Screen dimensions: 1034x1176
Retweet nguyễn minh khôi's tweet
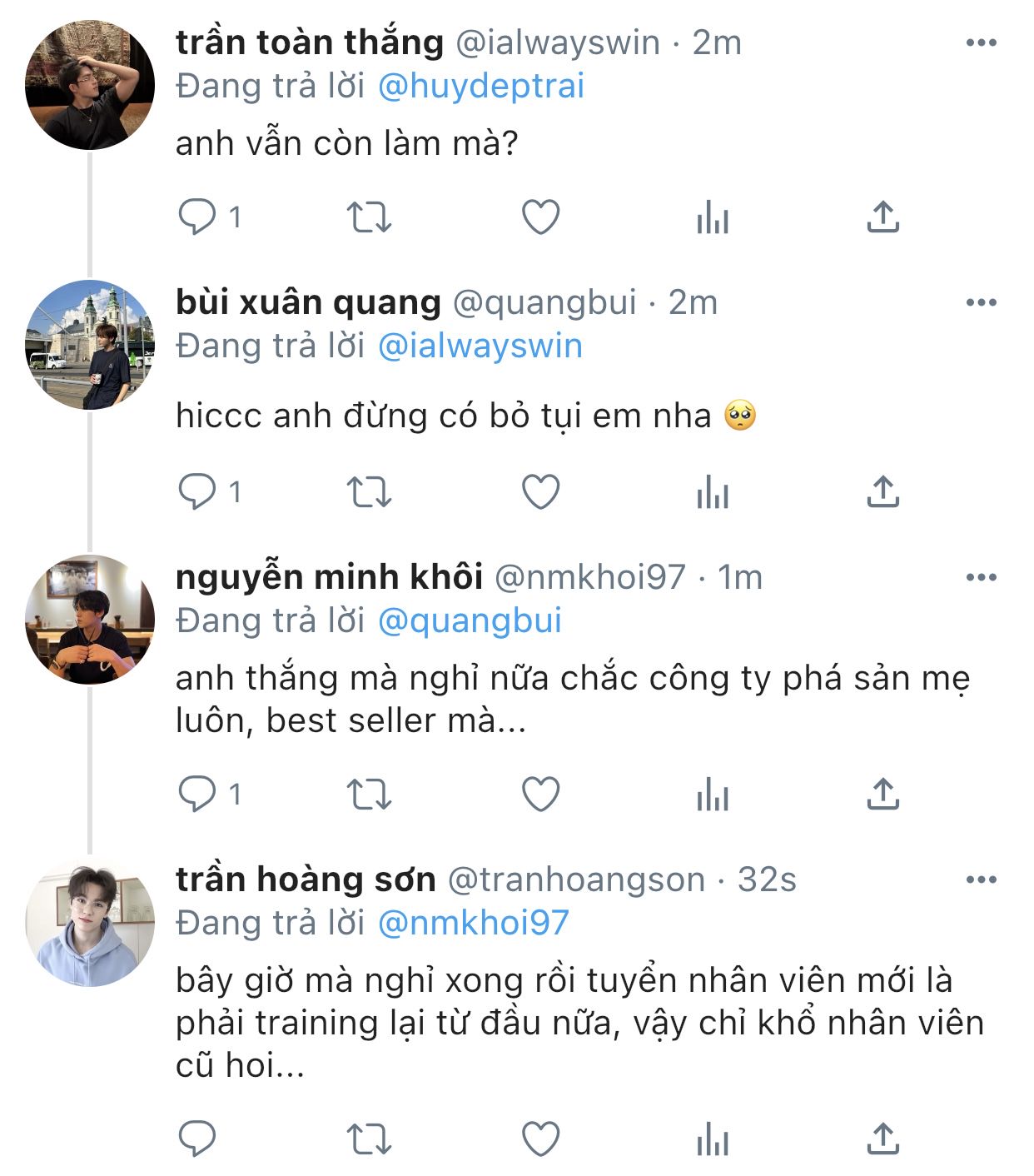coord(368,794)
